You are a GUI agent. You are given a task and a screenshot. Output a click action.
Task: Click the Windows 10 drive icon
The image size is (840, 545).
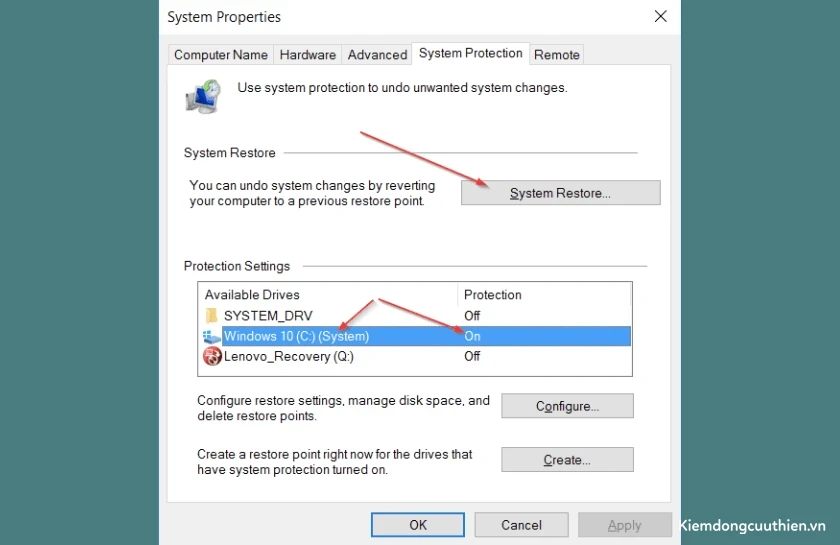pos(212,337)
